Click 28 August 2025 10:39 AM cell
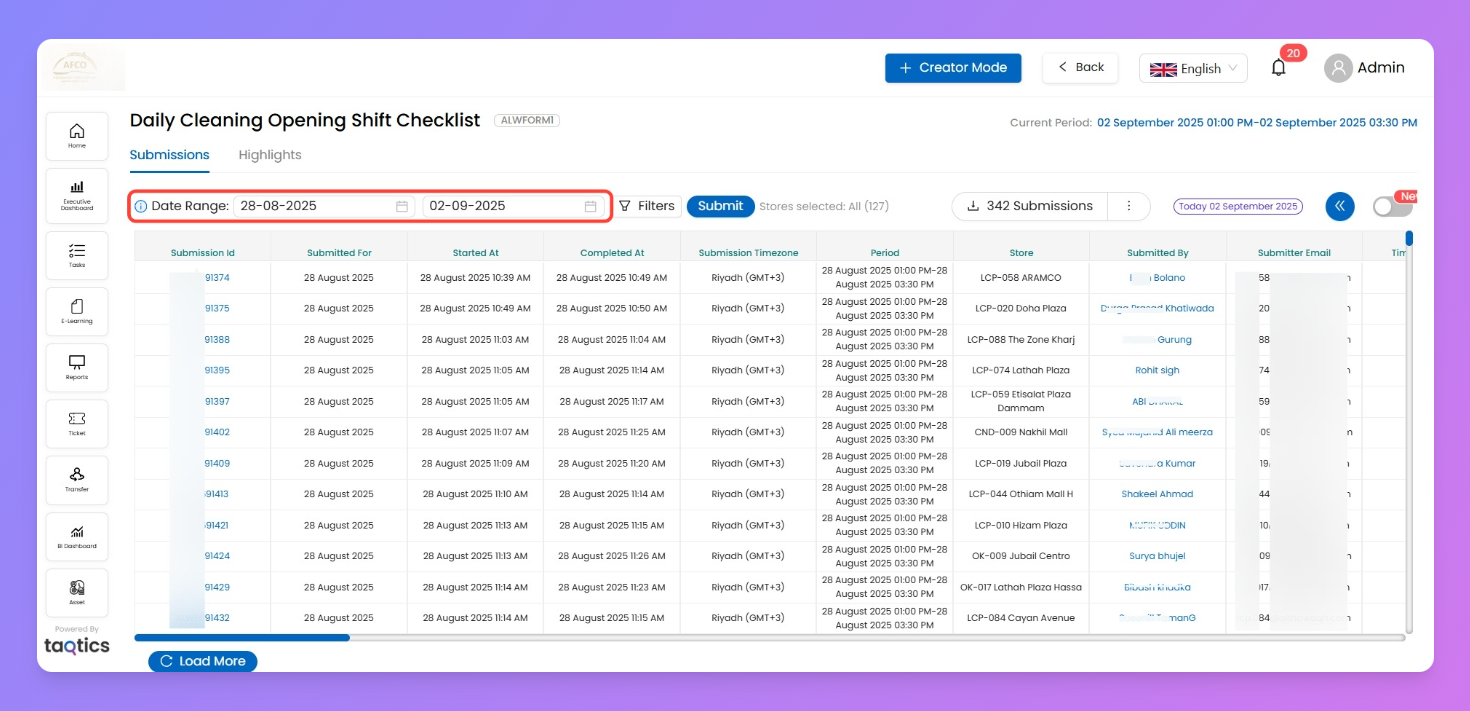Image resolution: width=1470 pixels, height=711 pixels. 475,278
